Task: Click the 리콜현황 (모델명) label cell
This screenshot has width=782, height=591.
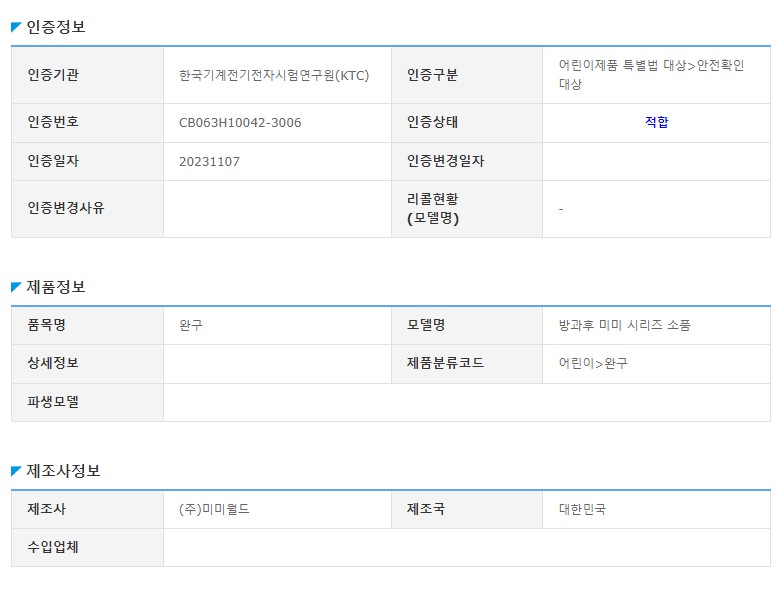Action: pos(467,209)
